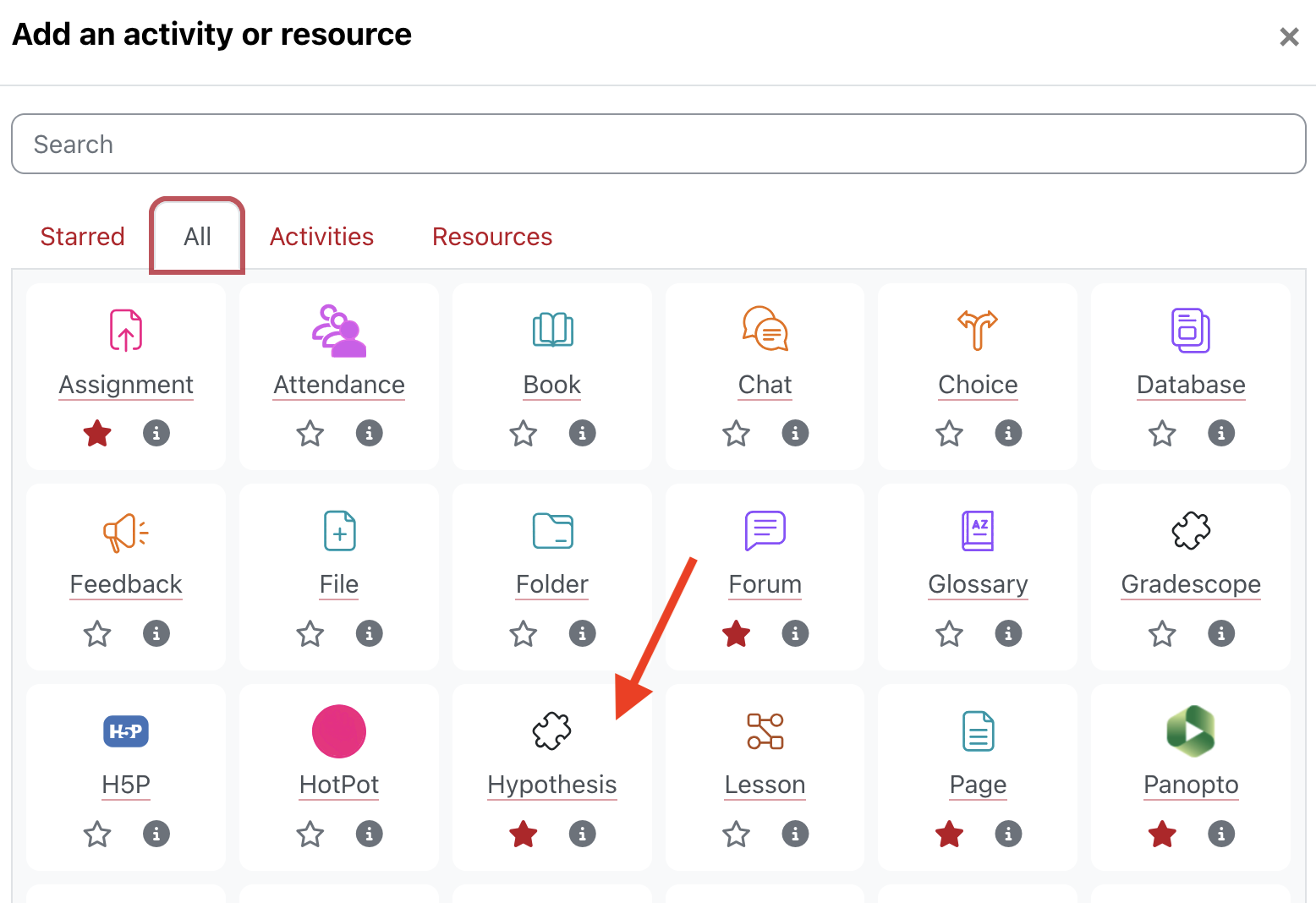The height and width of the screenshot is (903, 1316).
Task: View the Starred tab
Action: 82,237
